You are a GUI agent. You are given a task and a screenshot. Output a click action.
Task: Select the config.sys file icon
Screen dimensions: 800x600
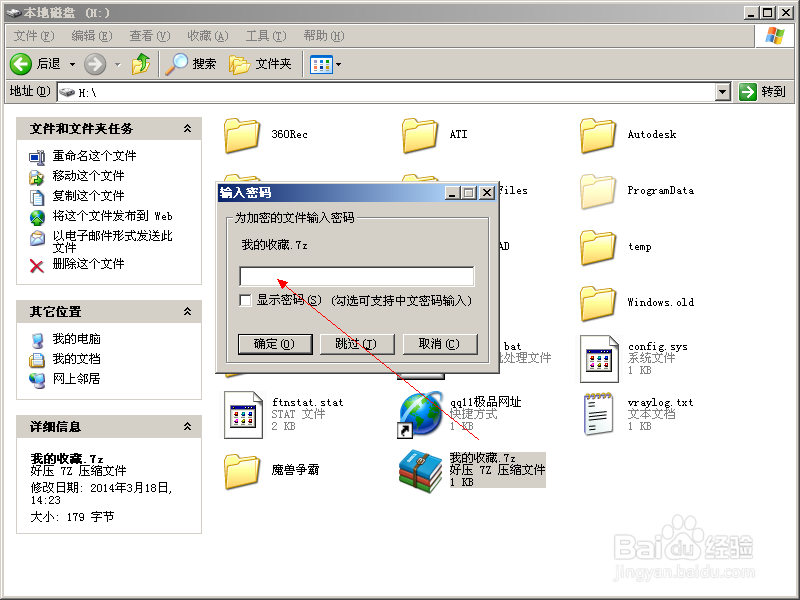[599, 359]
